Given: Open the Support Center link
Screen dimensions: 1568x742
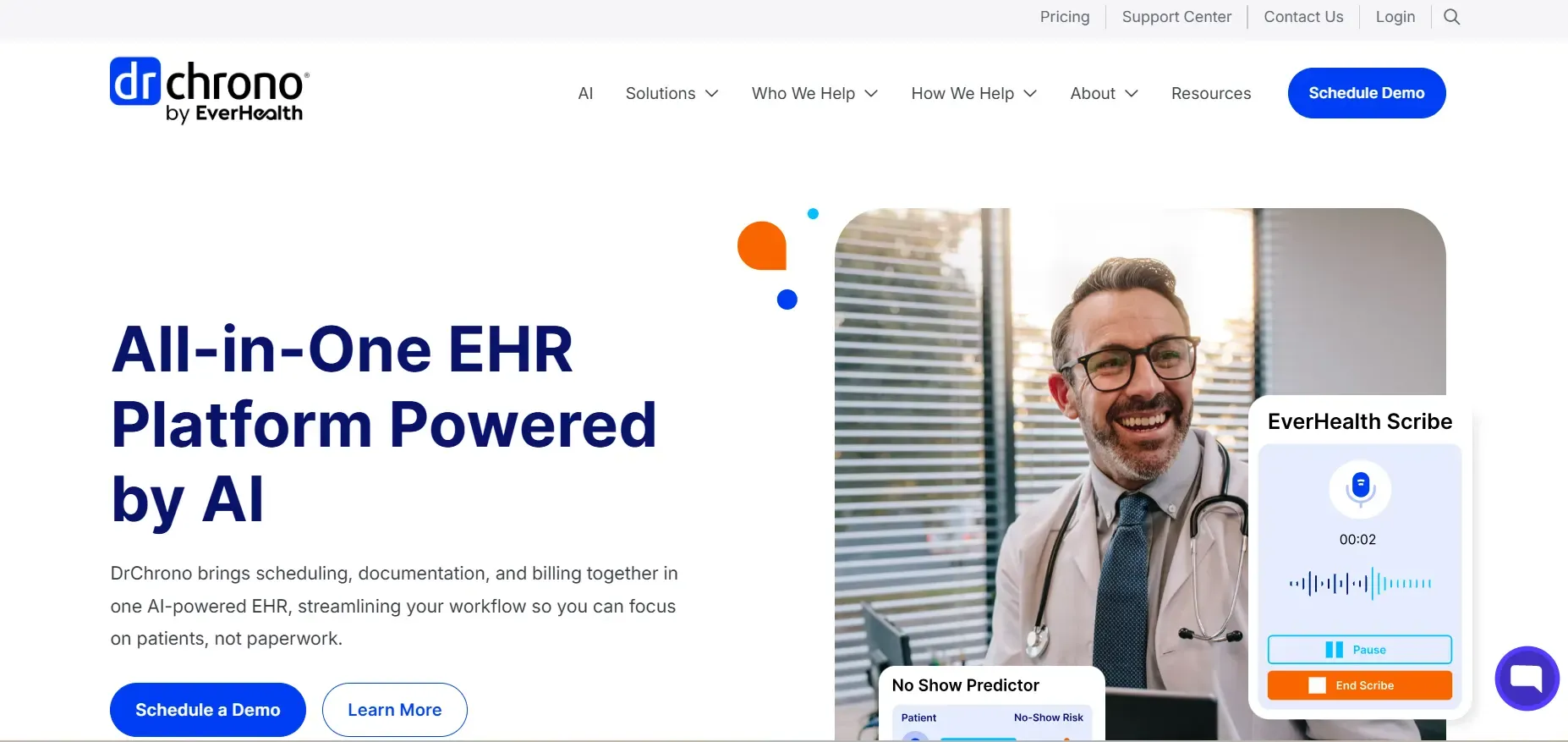Looking at the screenshot, I should tap(1176, 17).
